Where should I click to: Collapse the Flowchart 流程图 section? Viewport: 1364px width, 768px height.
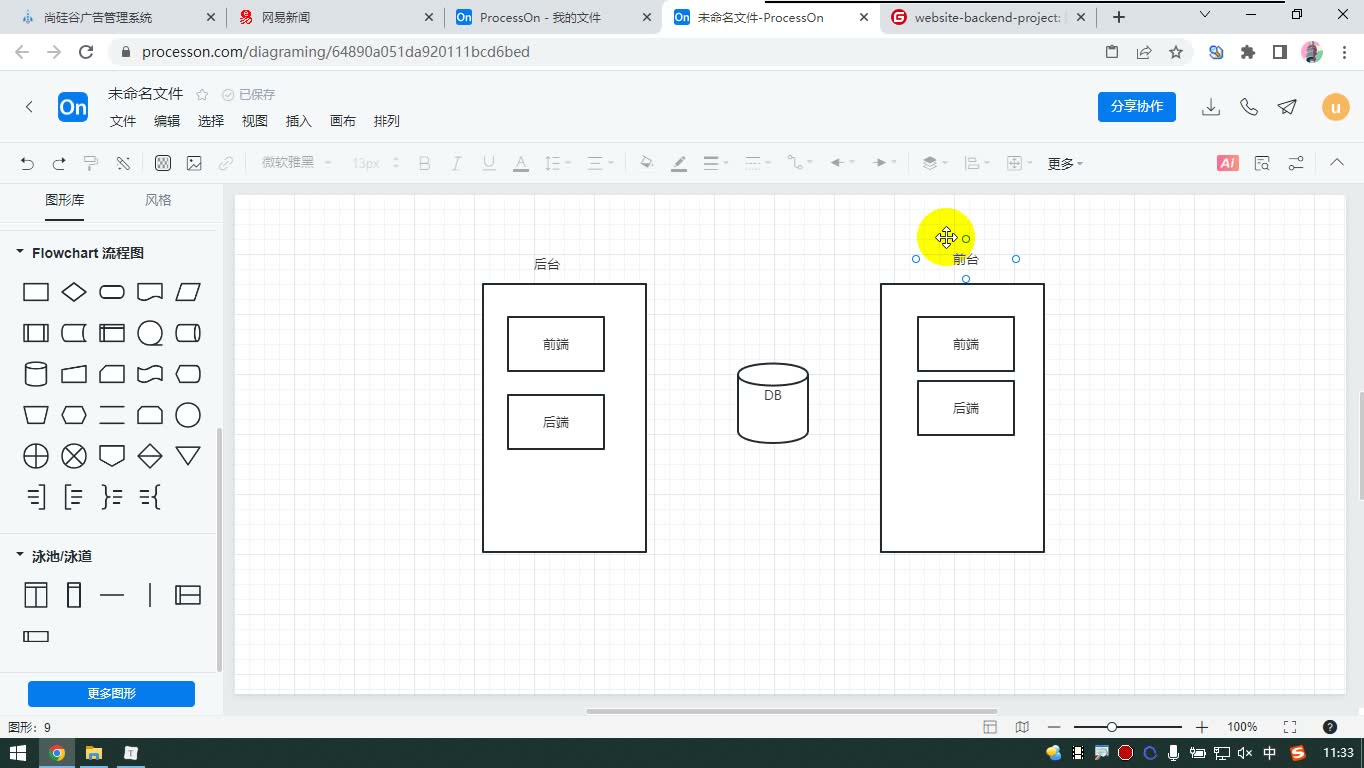tap(19, 253)
